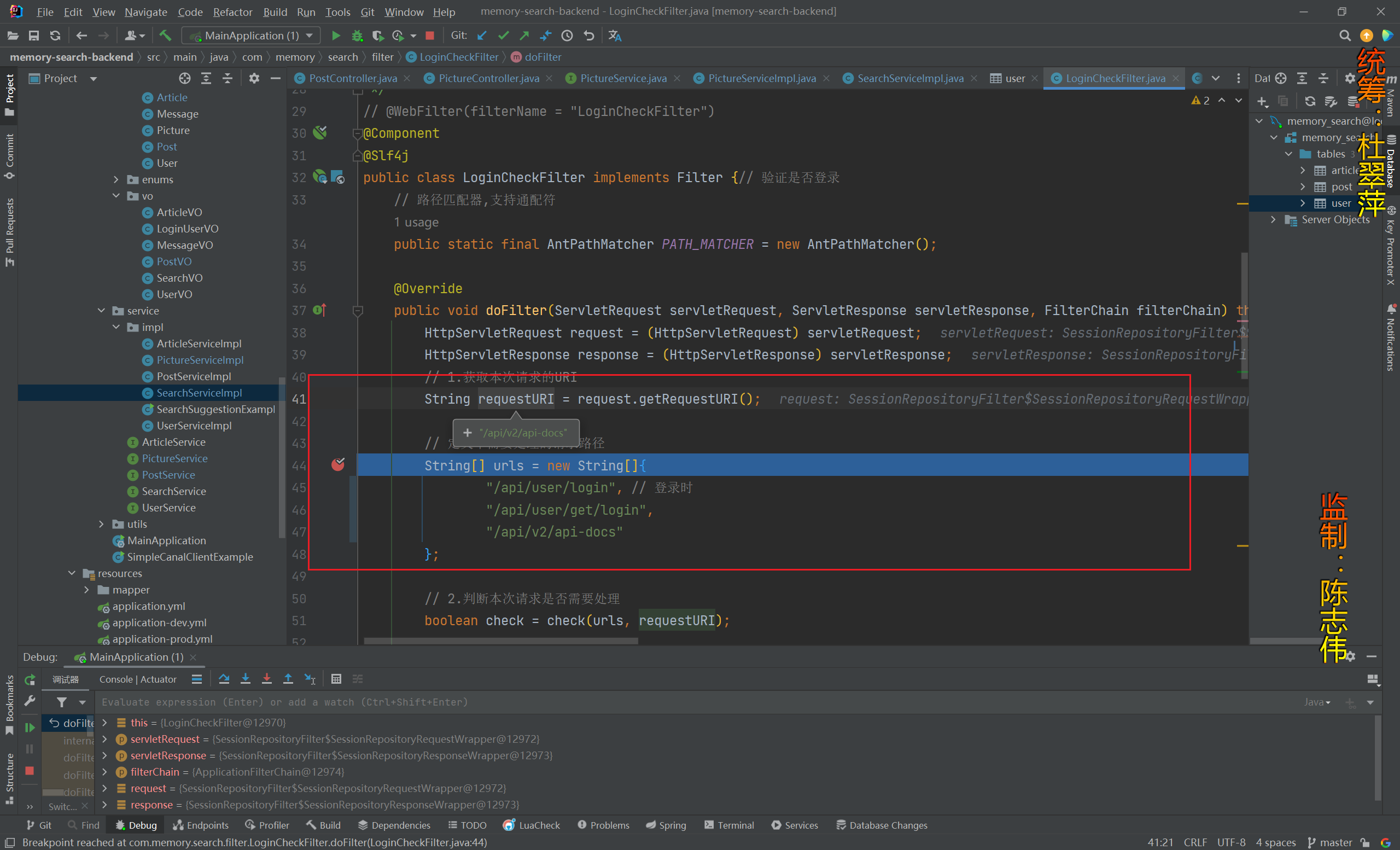This screenshot has width=1400, height=850.
Task: Add new data source in Database panel
Action: (x=1262, y=101)
